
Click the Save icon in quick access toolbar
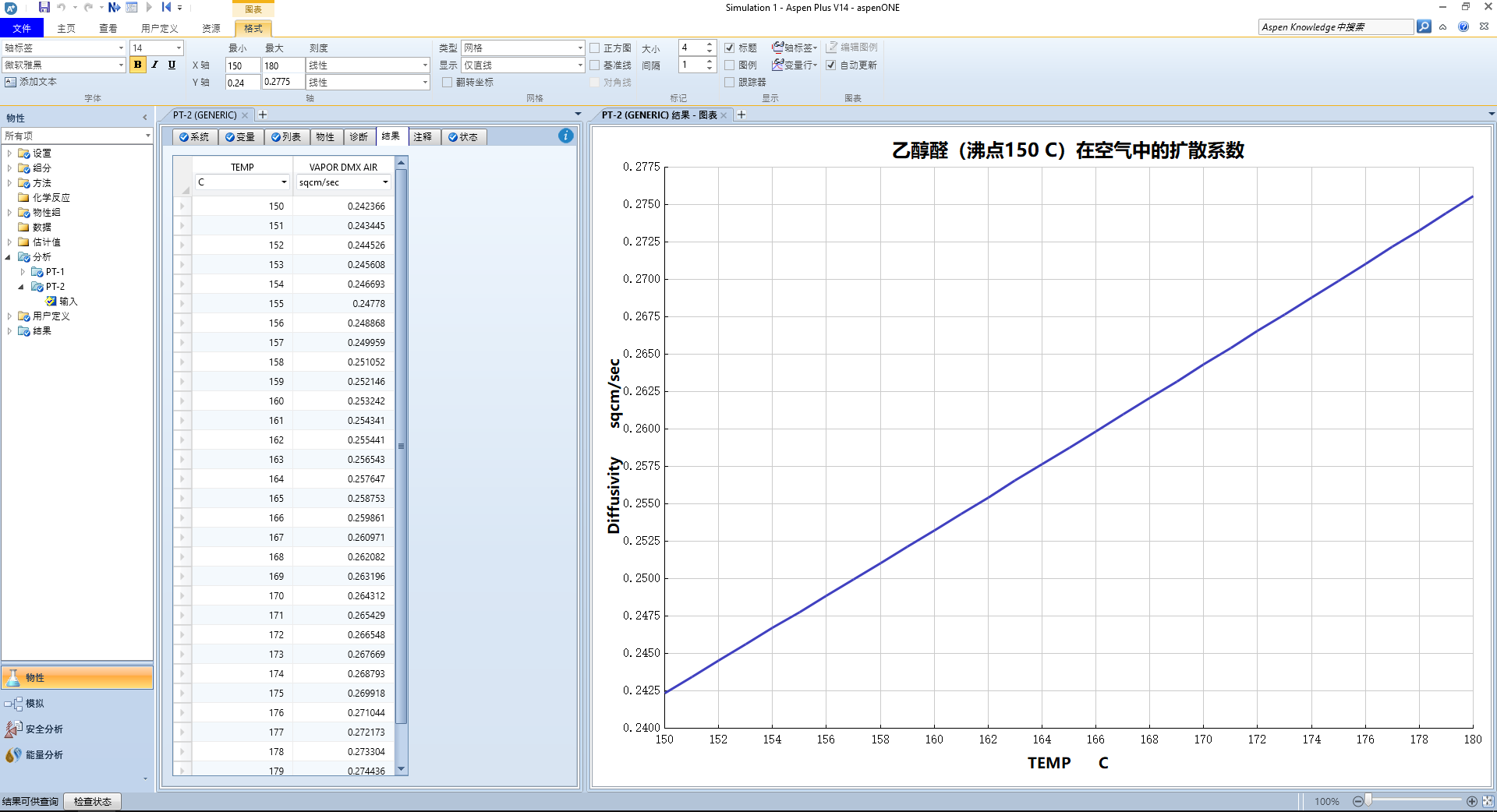click(x=44, y=7)
